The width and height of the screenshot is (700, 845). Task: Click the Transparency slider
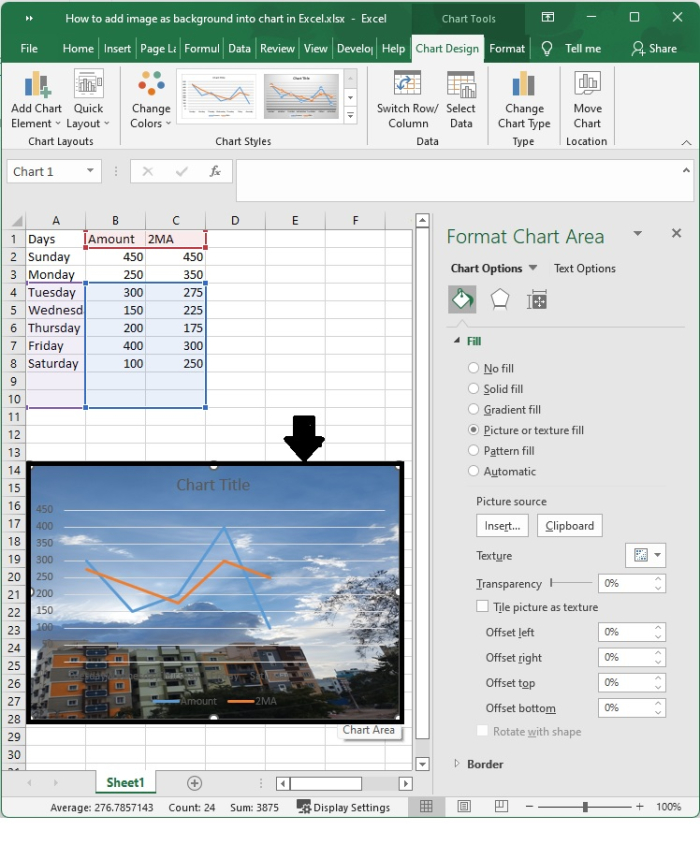tap(571, 583)
